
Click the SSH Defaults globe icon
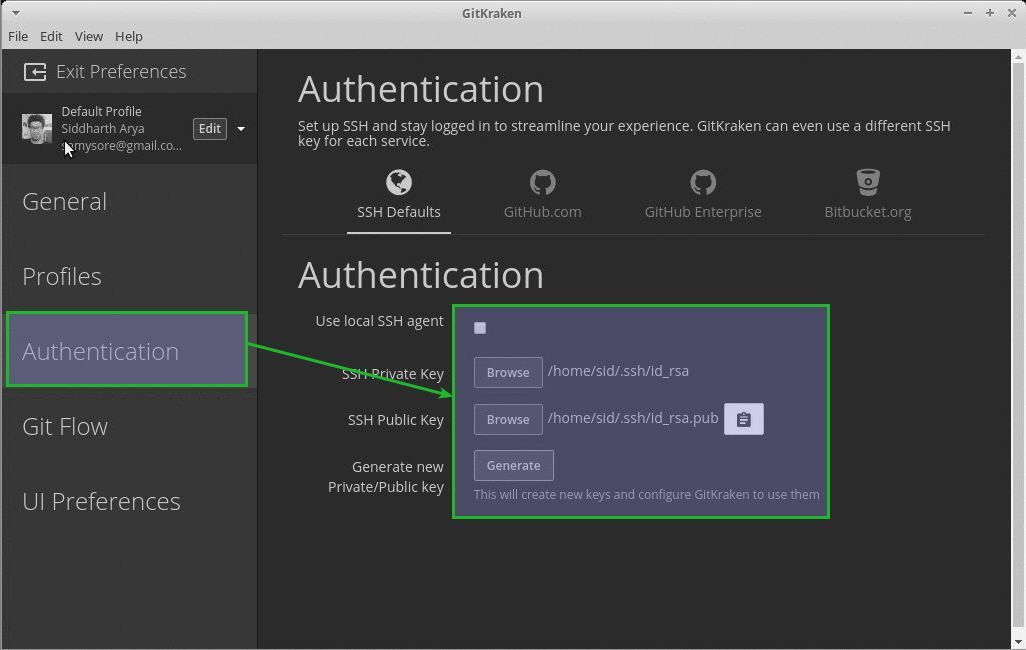398,182
